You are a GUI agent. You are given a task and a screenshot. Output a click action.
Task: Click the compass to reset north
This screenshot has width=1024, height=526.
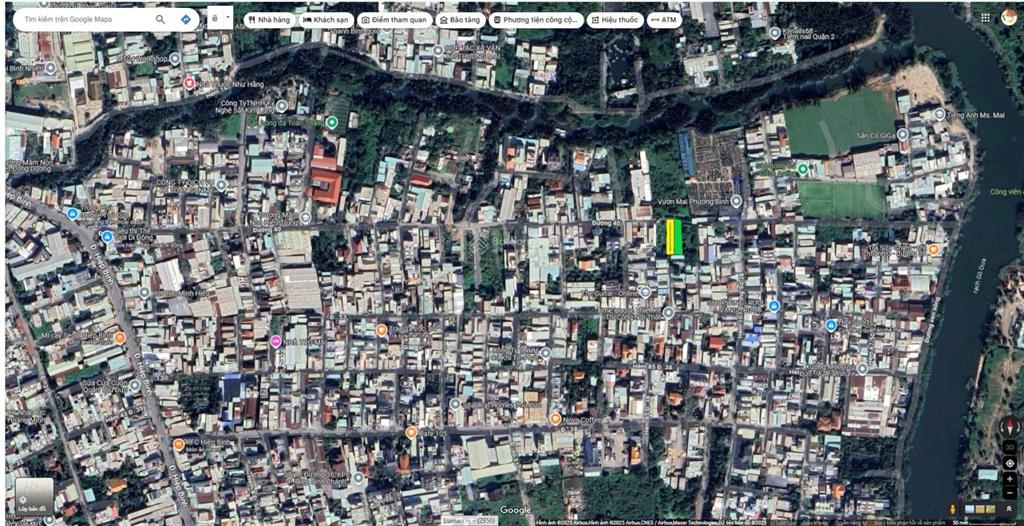coord(1009,428)
